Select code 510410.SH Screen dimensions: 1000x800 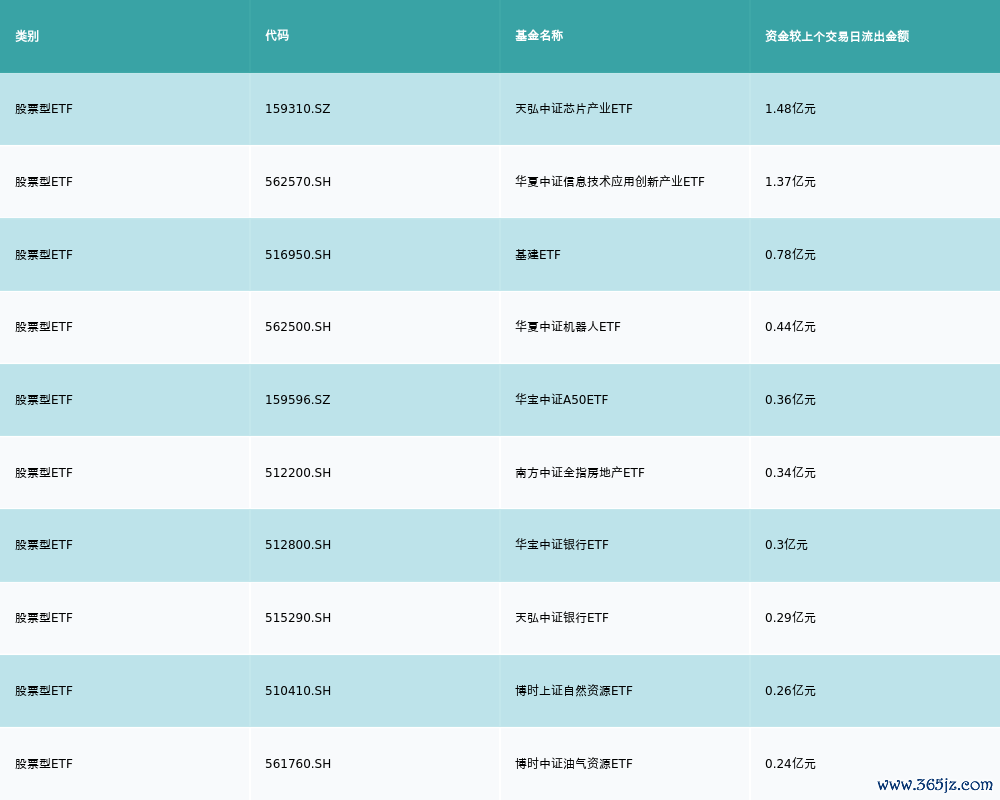click(x=298, y=692)
